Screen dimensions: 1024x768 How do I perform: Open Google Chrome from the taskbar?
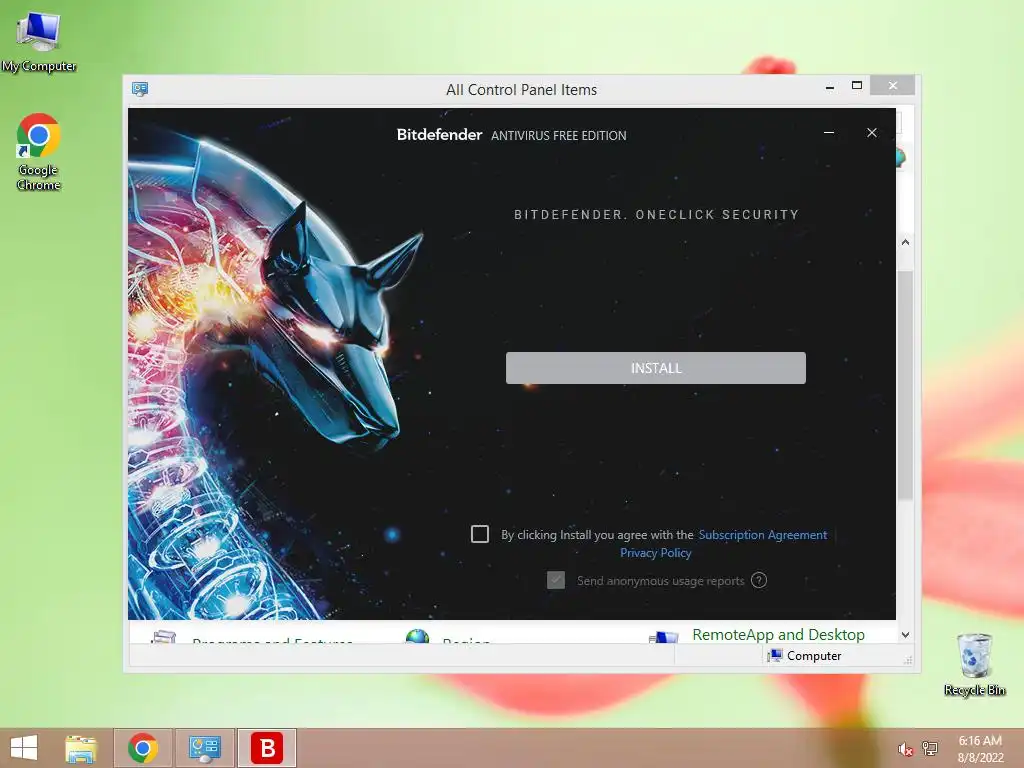point(143,748)
